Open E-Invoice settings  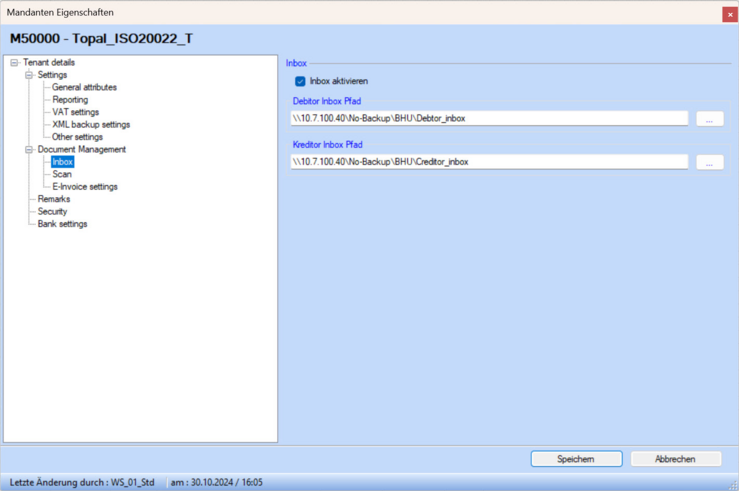pyautogui.click(x=84, y=186)
